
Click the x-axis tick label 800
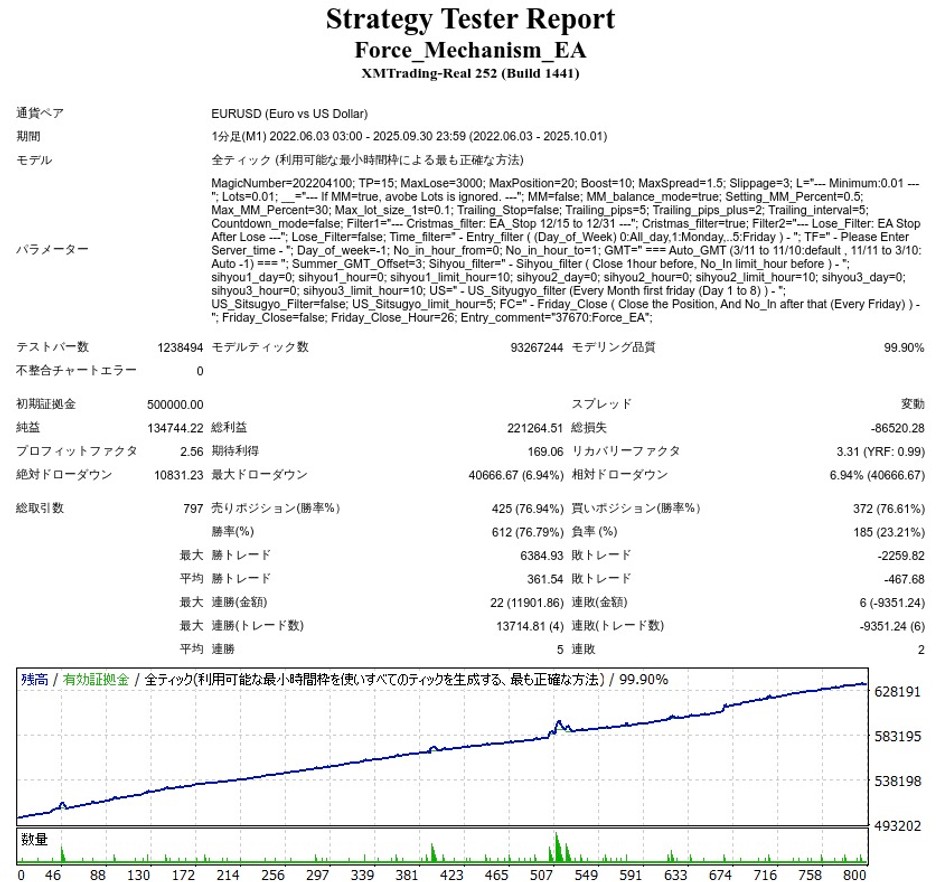pyautogui.click(x=854, y=875)
